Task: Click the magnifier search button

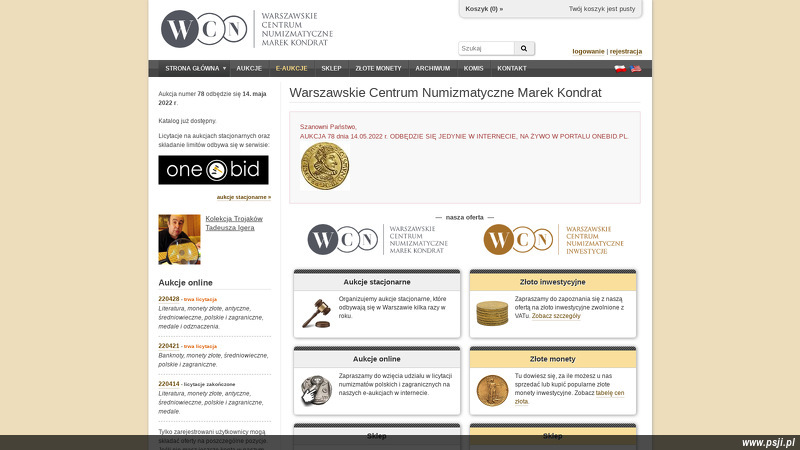Action: pyautogui.click(x=524, y=48)
